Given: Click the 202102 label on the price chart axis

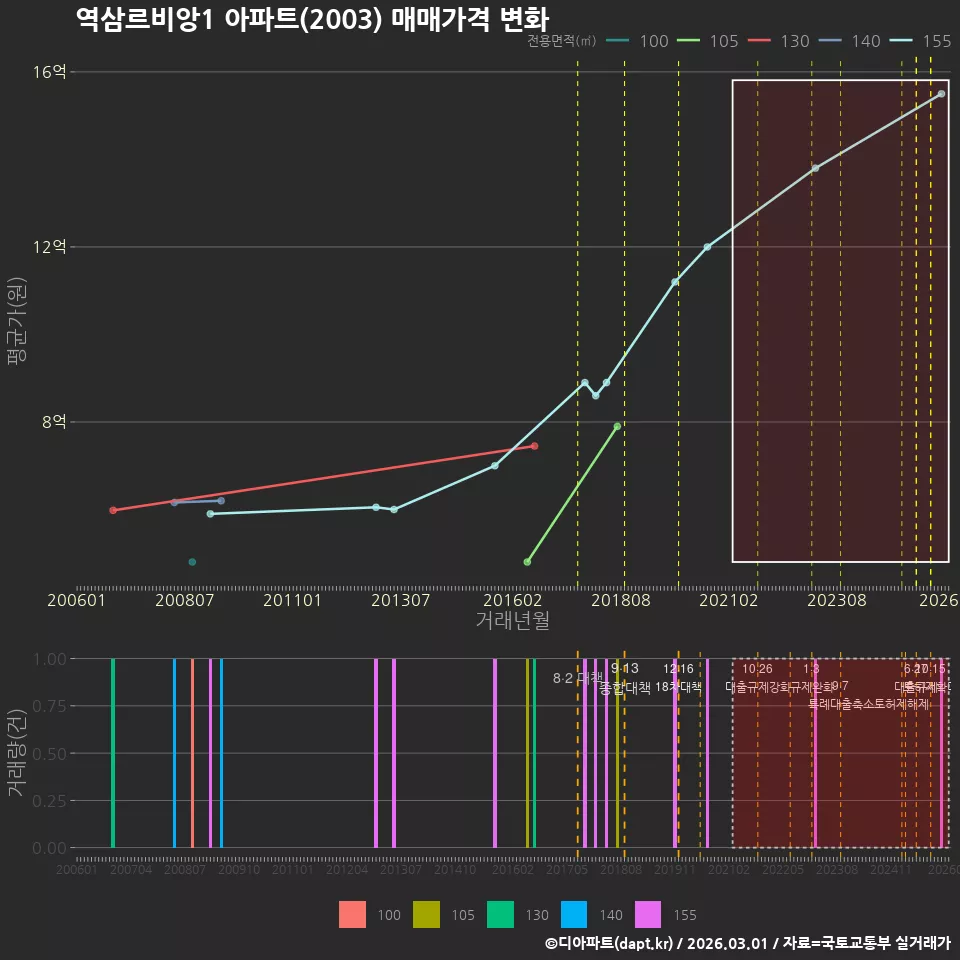Looking at the screenshot, I should pos(729,600).
